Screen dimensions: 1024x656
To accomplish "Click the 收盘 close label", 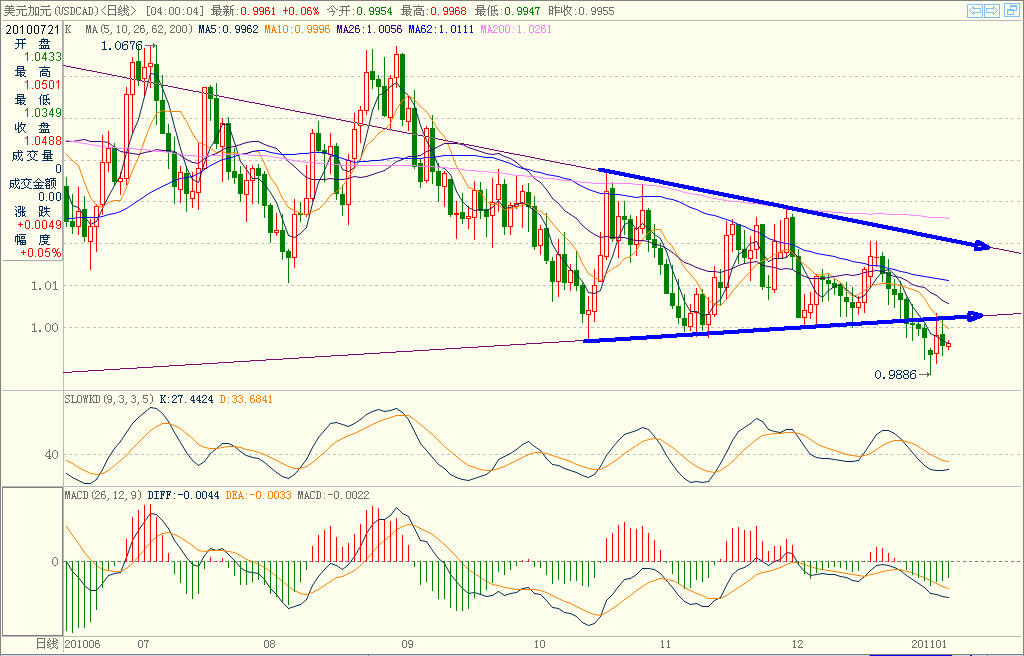I will click(33, 128).
